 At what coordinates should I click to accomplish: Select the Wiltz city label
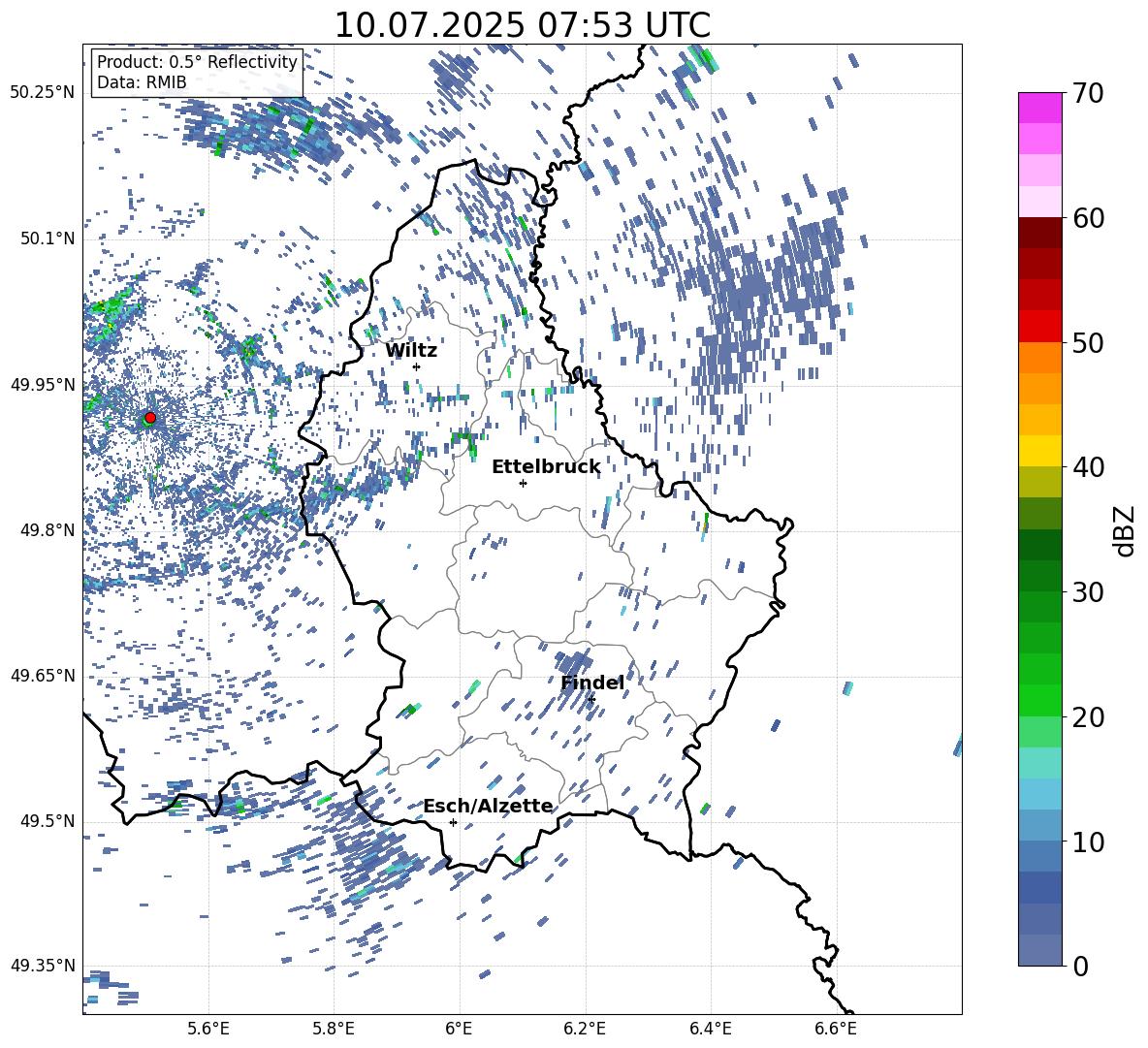pos(411,351)
